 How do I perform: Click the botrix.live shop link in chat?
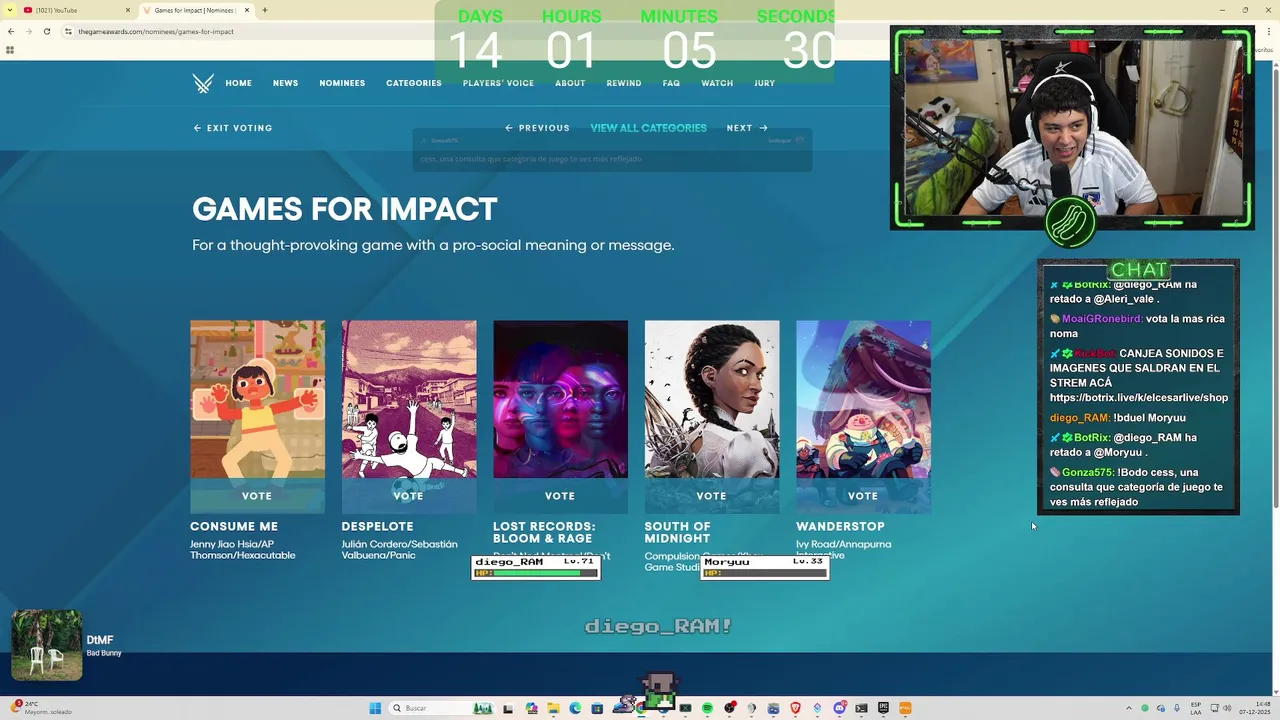click(1139, 397)
